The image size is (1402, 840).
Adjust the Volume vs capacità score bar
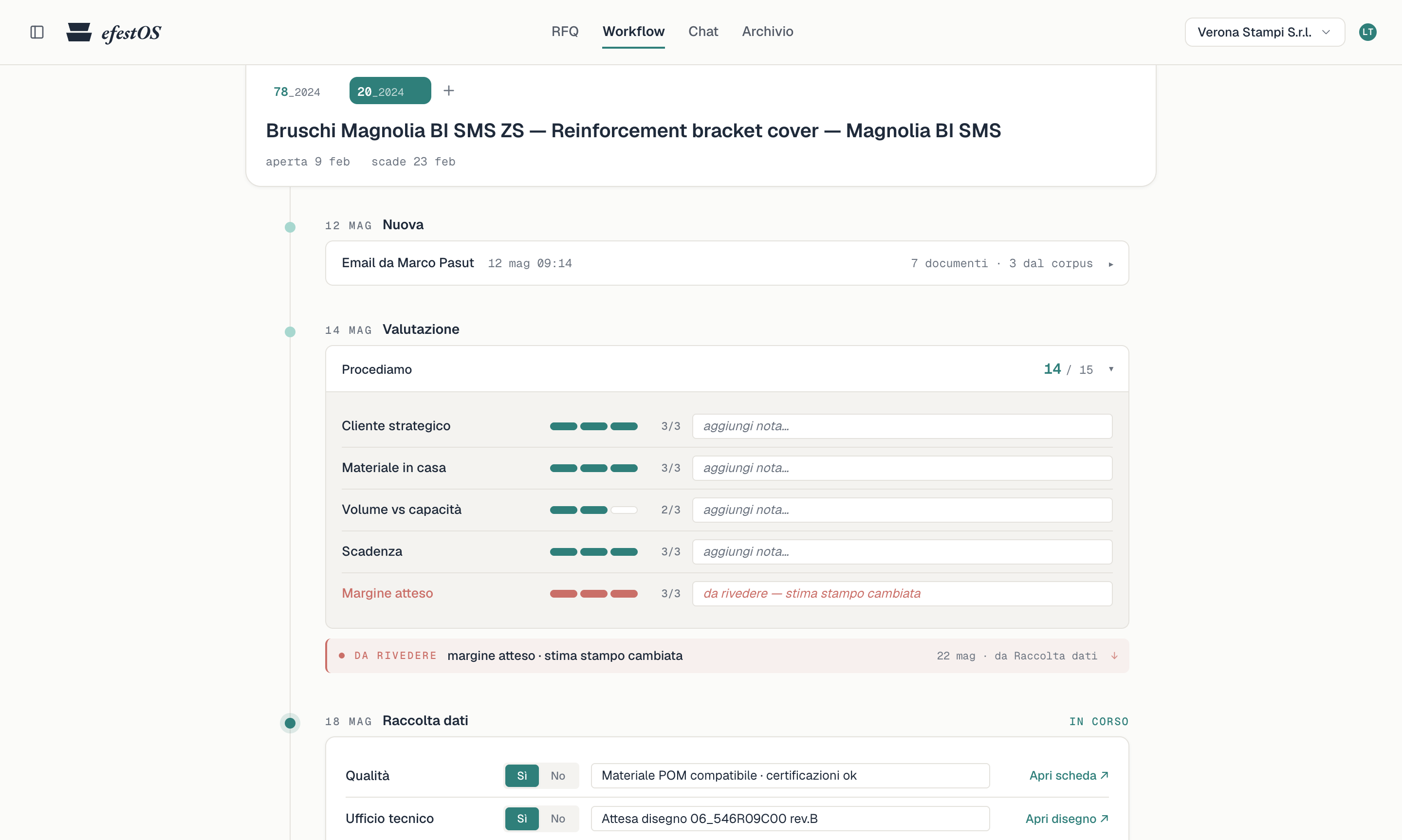click(x=593, y=510)
